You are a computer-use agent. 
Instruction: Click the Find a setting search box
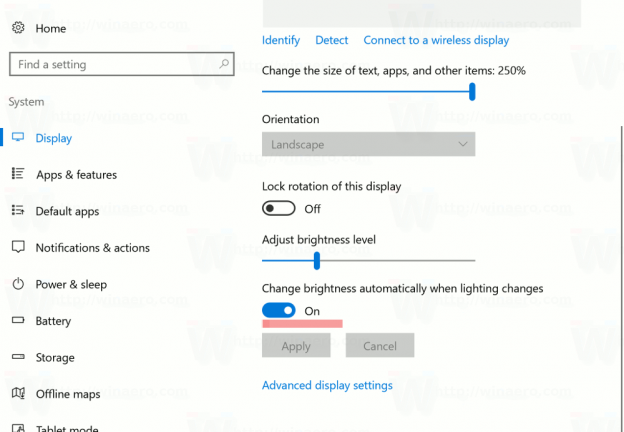[110, 64]
